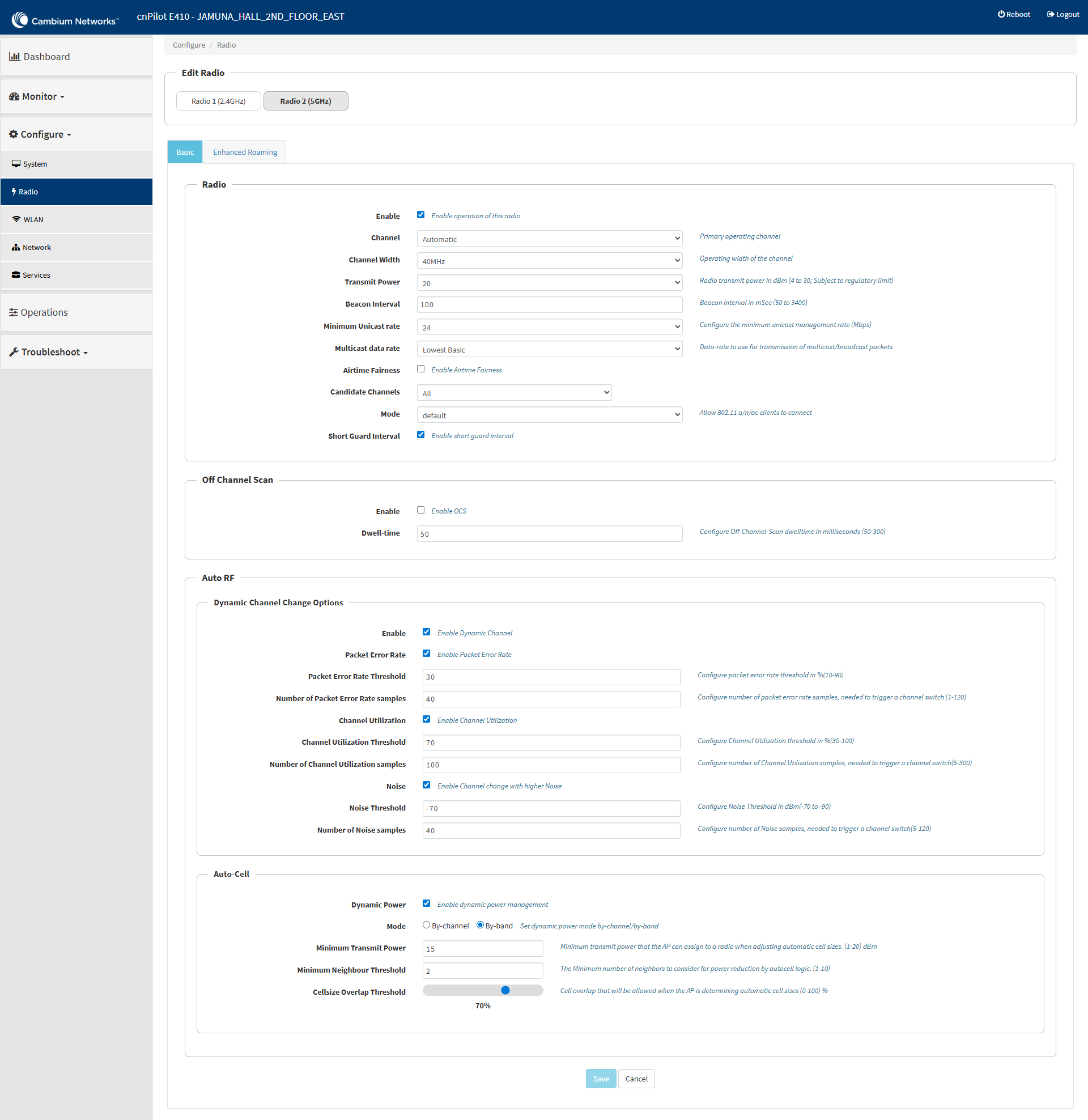Image resolution: width=1088 pixels, height=1120 pixels.
Task: Click the WLAN wifi icon
Action: click(x=16, y=219)
